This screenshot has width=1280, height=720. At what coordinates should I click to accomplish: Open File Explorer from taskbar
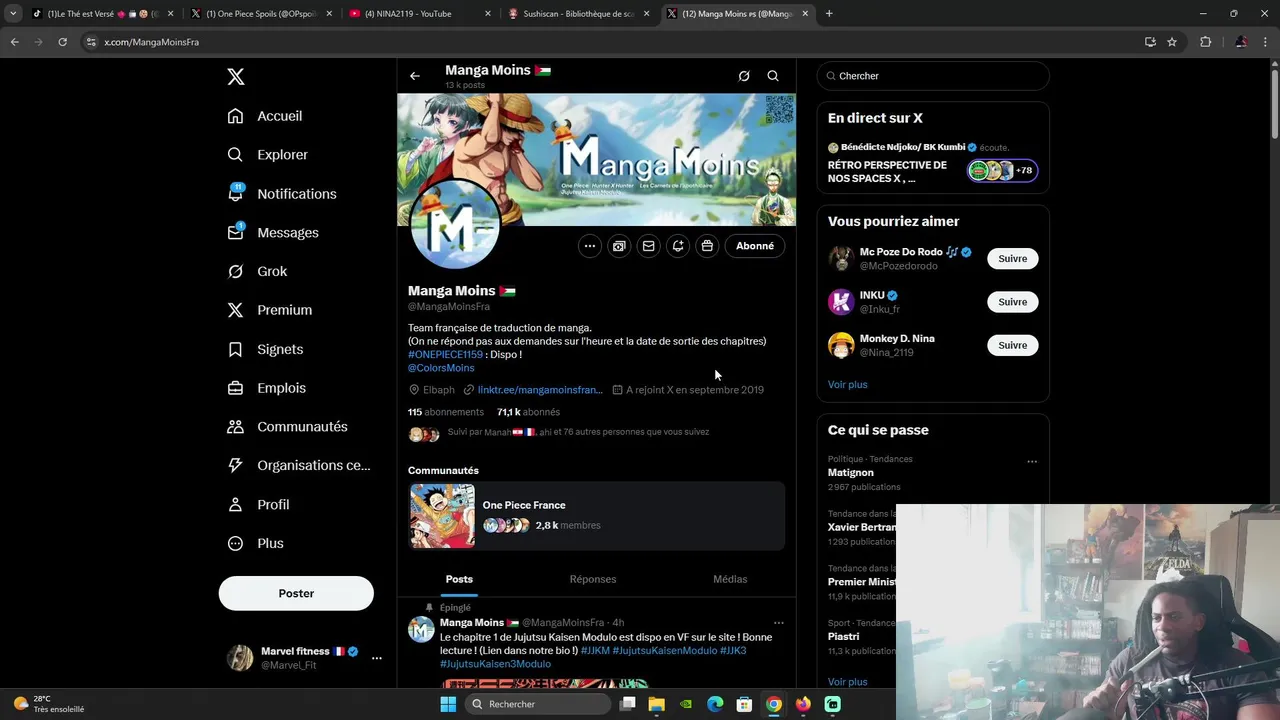tap(657, 704)
